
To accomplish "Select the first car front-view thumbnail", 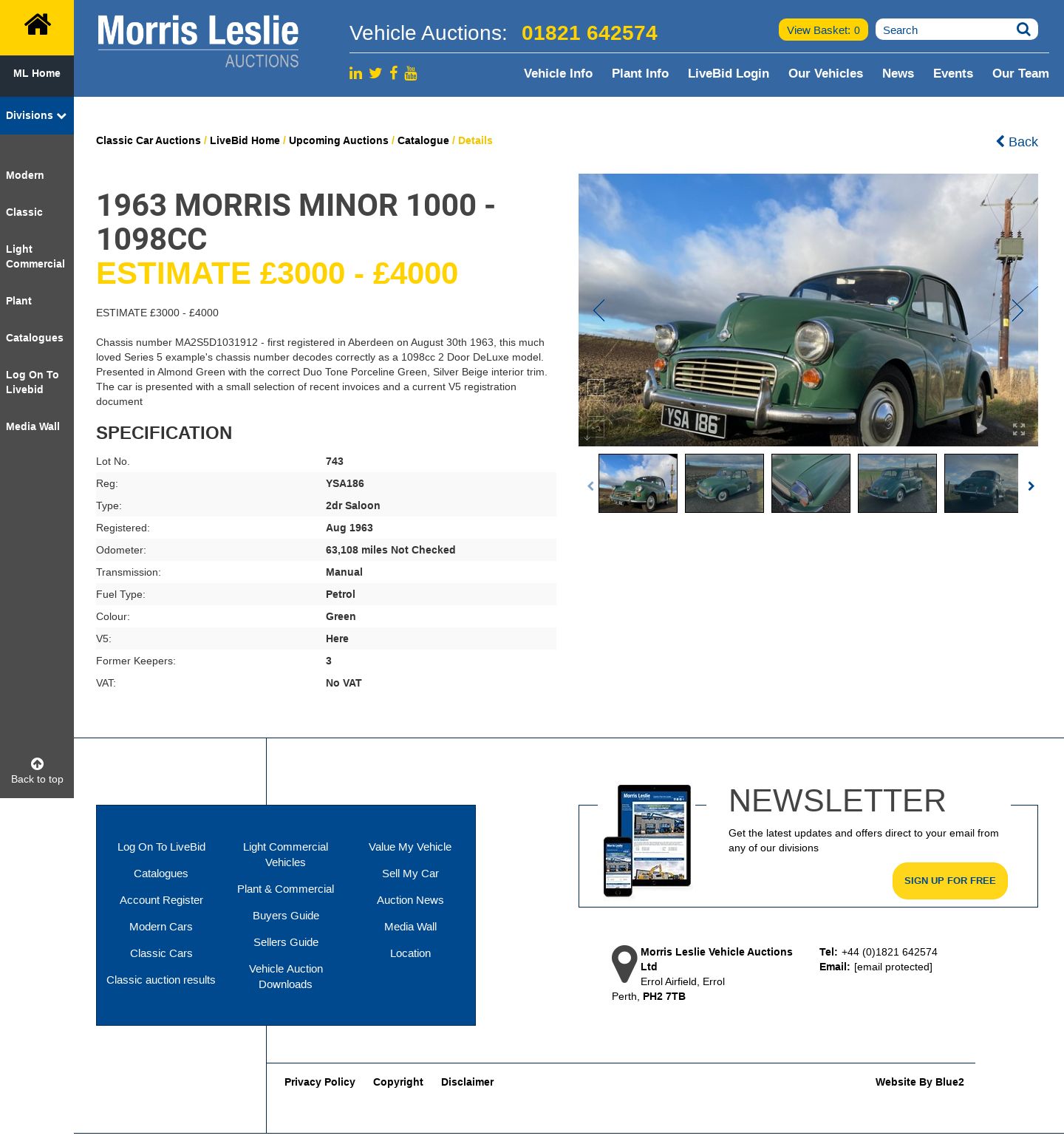I will [x=638, y=483].
